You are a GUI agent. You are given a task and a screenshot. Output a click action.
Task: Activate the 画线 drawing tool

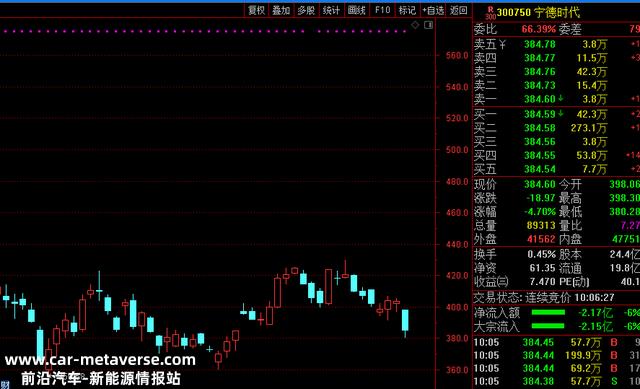coord(356,10)
